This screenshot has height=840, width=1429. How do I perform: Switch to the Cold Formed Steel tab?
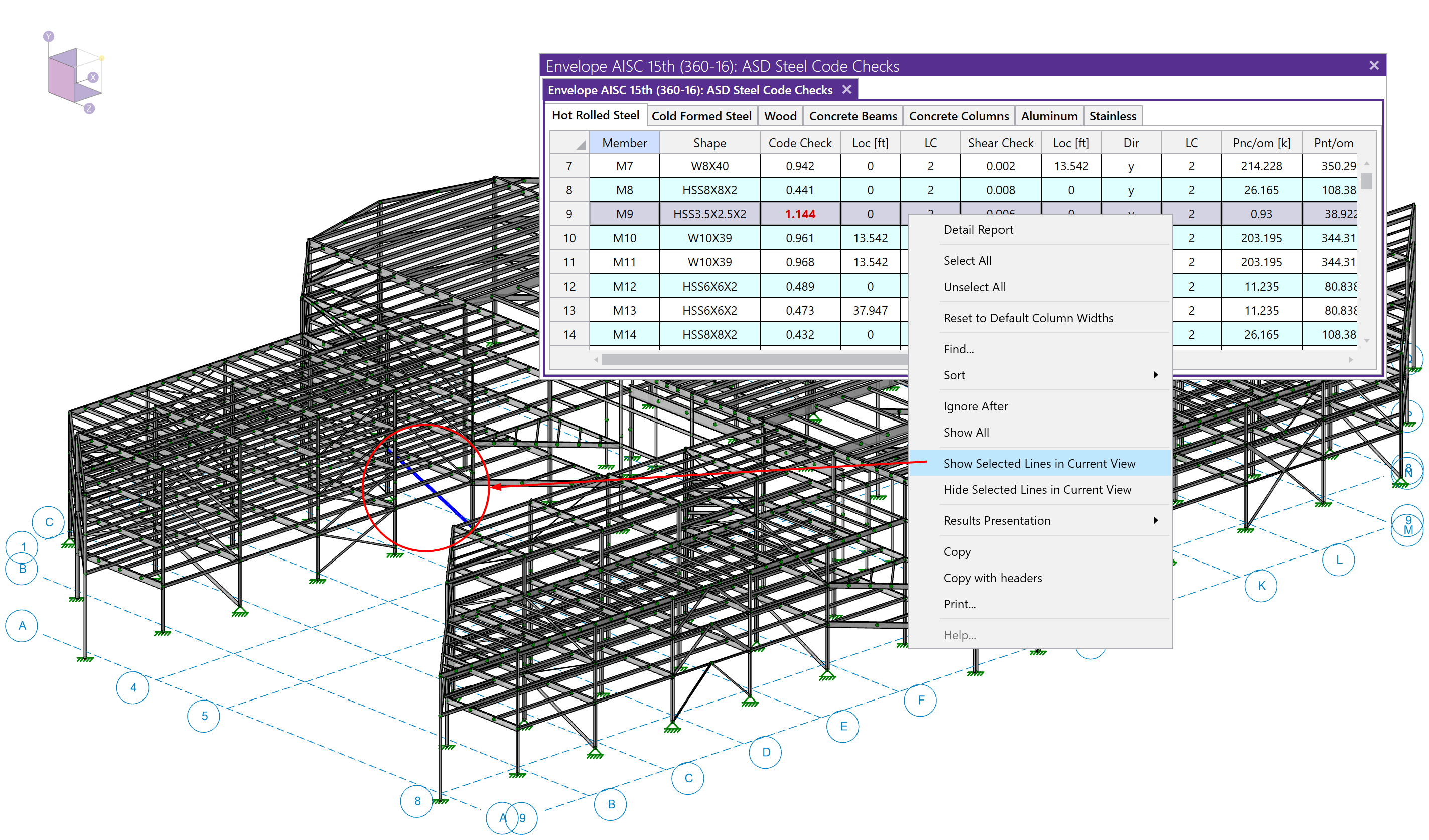click(x=701, y=116)
